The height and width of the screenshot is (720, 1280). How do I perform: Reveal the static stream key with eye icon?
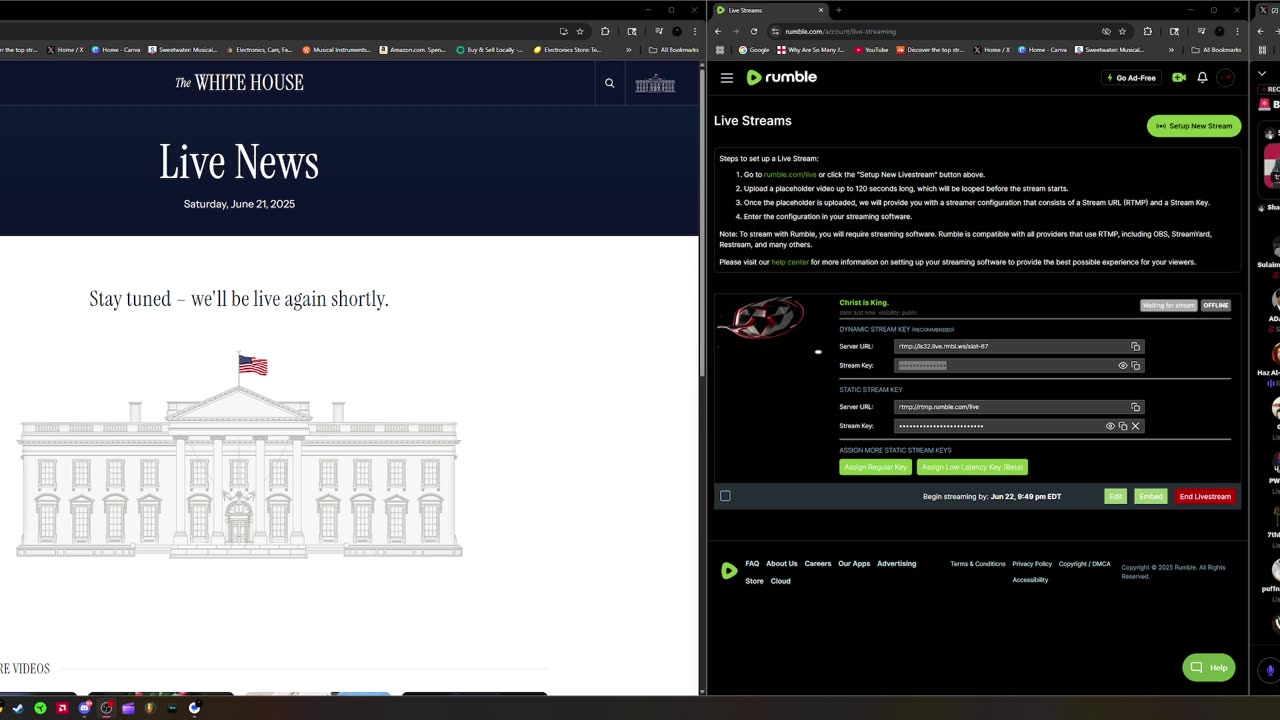1110,426
